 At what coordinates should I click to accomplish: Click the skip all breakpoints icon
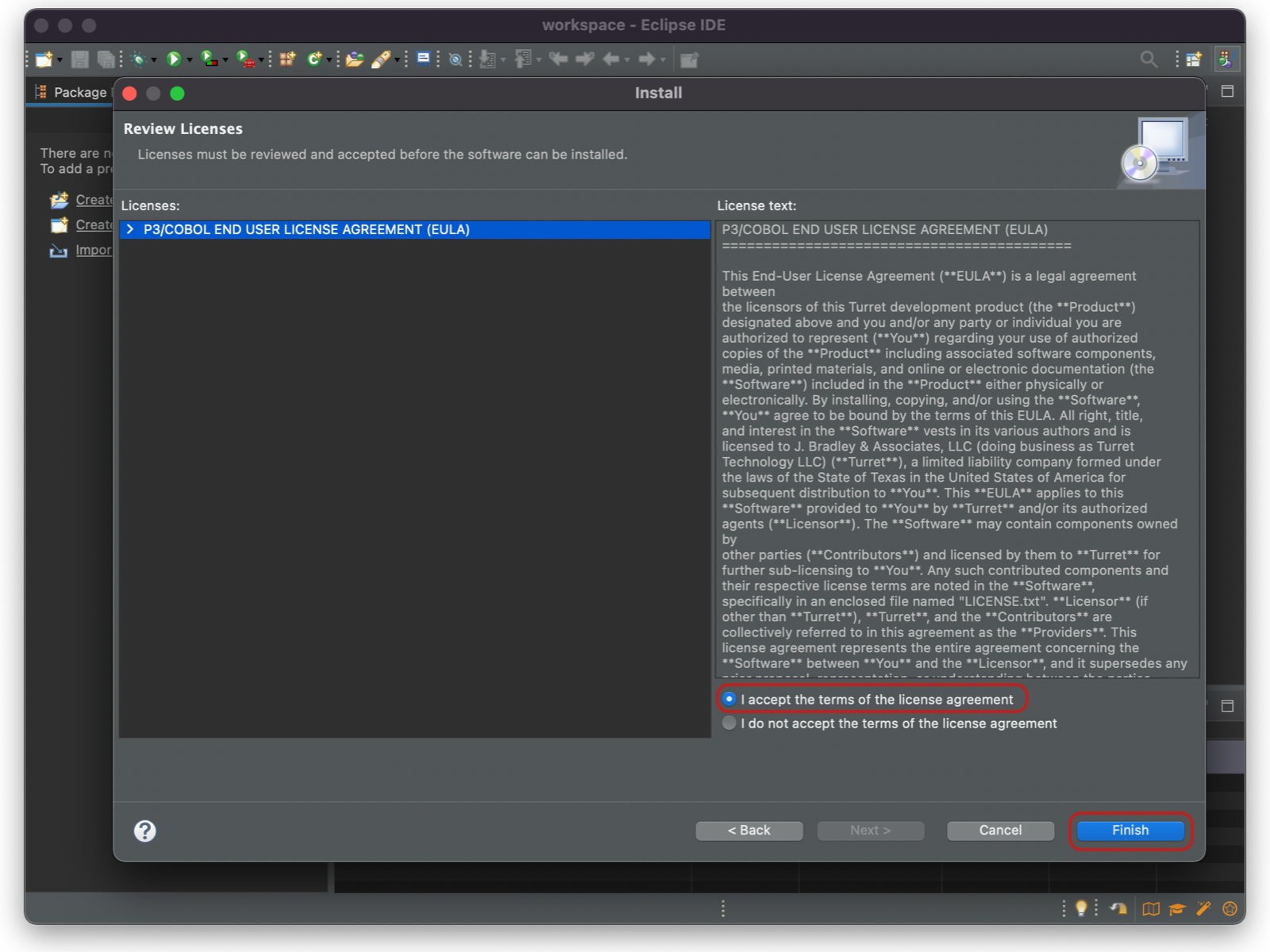pos(455,59)
